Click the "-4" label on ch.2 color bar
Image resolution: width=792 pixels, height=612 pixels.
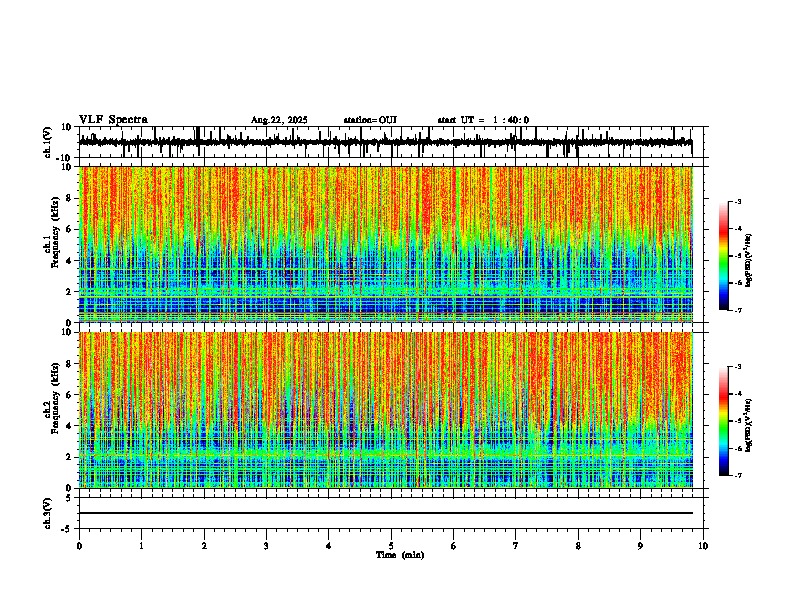click(737, 394)
